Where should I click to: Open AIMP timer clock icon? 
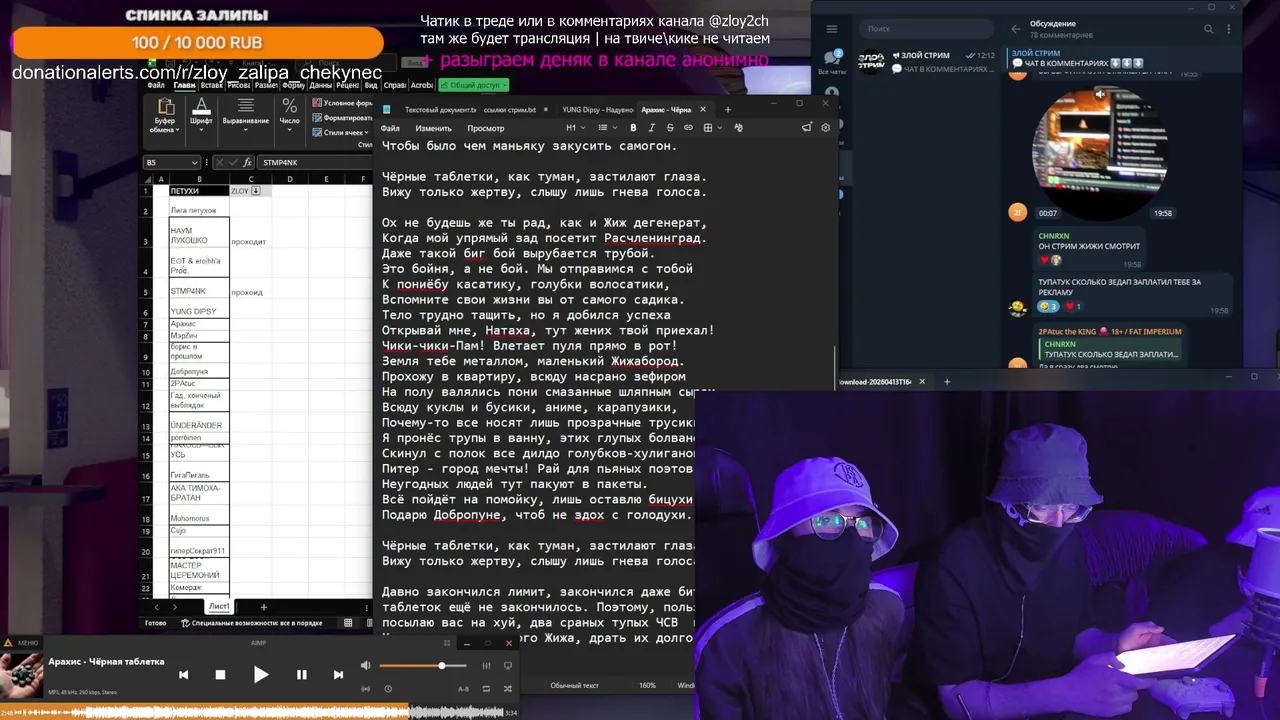tap(388, 688)
